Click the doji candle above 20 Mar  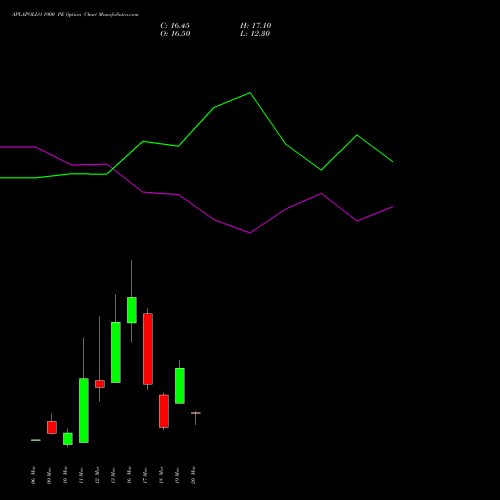tap(196, 413)
